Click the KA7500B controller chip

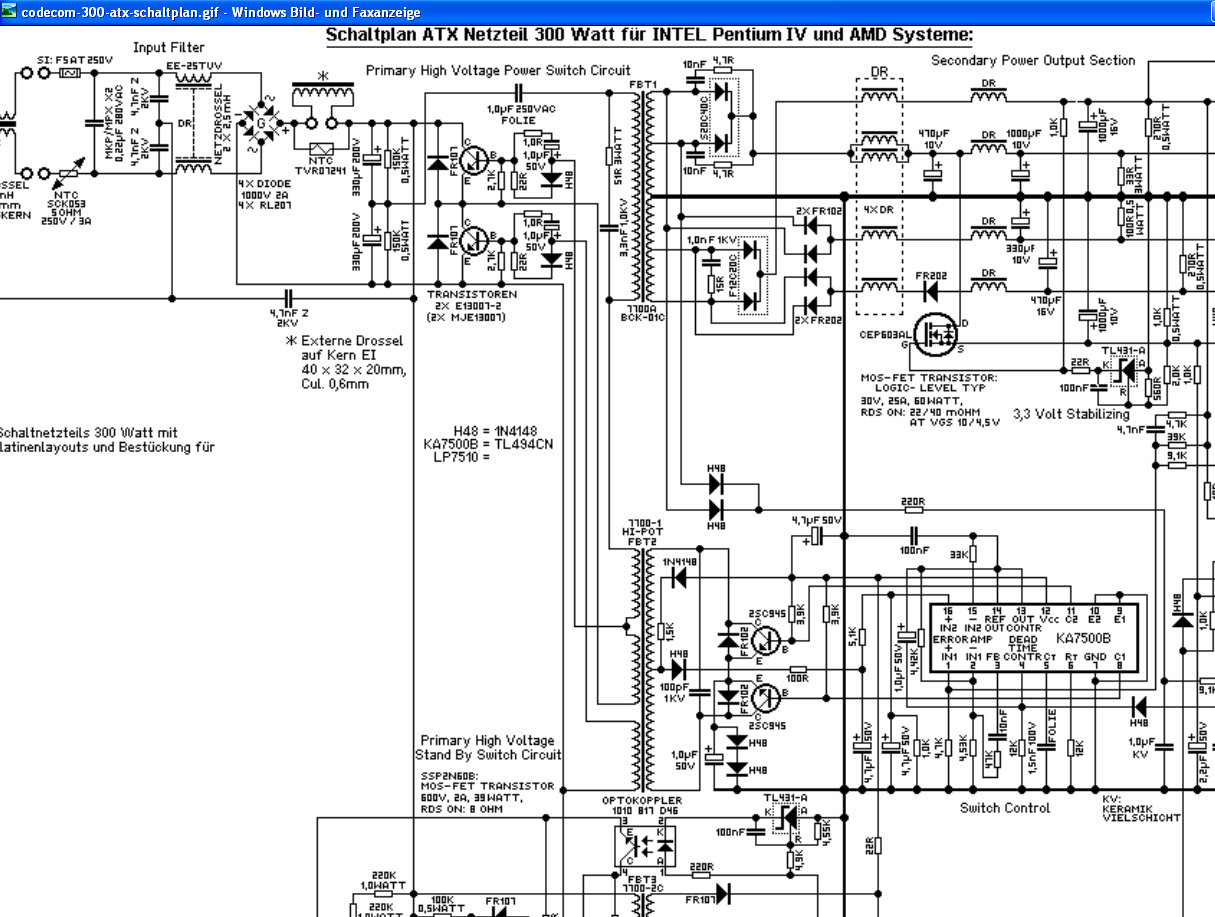pos(1034,639)
